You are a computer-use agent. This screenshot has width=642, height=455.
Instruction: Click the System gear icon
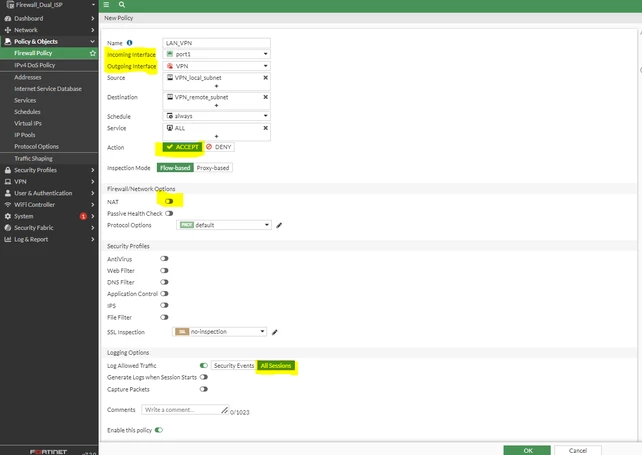tap(8, 216)
